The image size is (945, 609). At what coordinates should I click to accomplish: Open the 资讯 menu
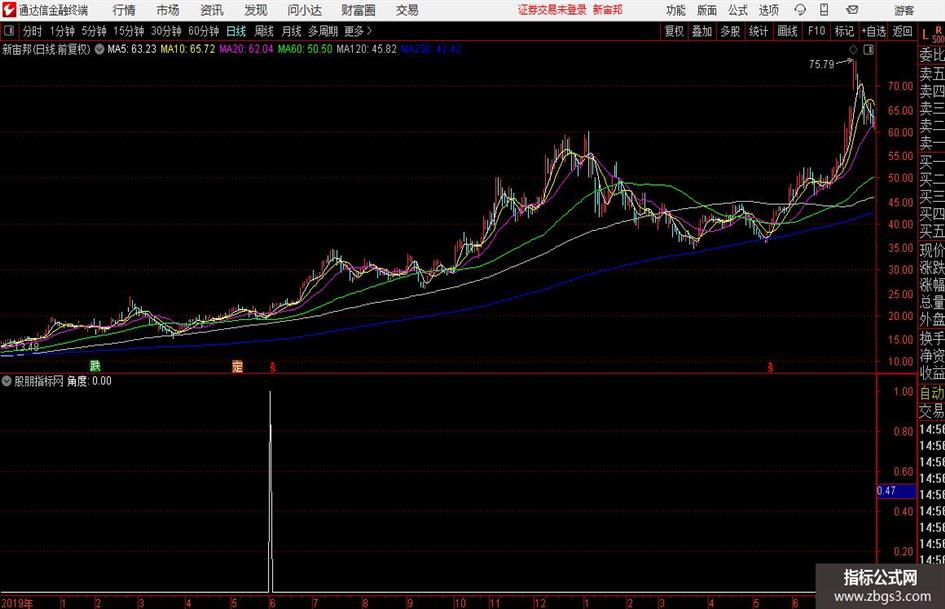[x=212, y=10]
